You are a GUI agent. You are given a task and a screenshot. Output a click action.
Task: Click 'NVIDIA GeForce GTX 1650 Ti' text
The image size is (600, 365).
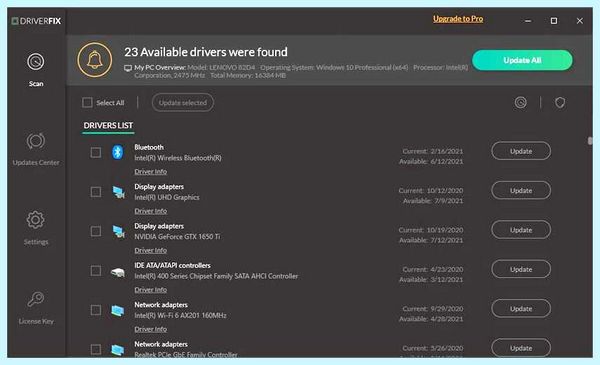coord(177,237)
